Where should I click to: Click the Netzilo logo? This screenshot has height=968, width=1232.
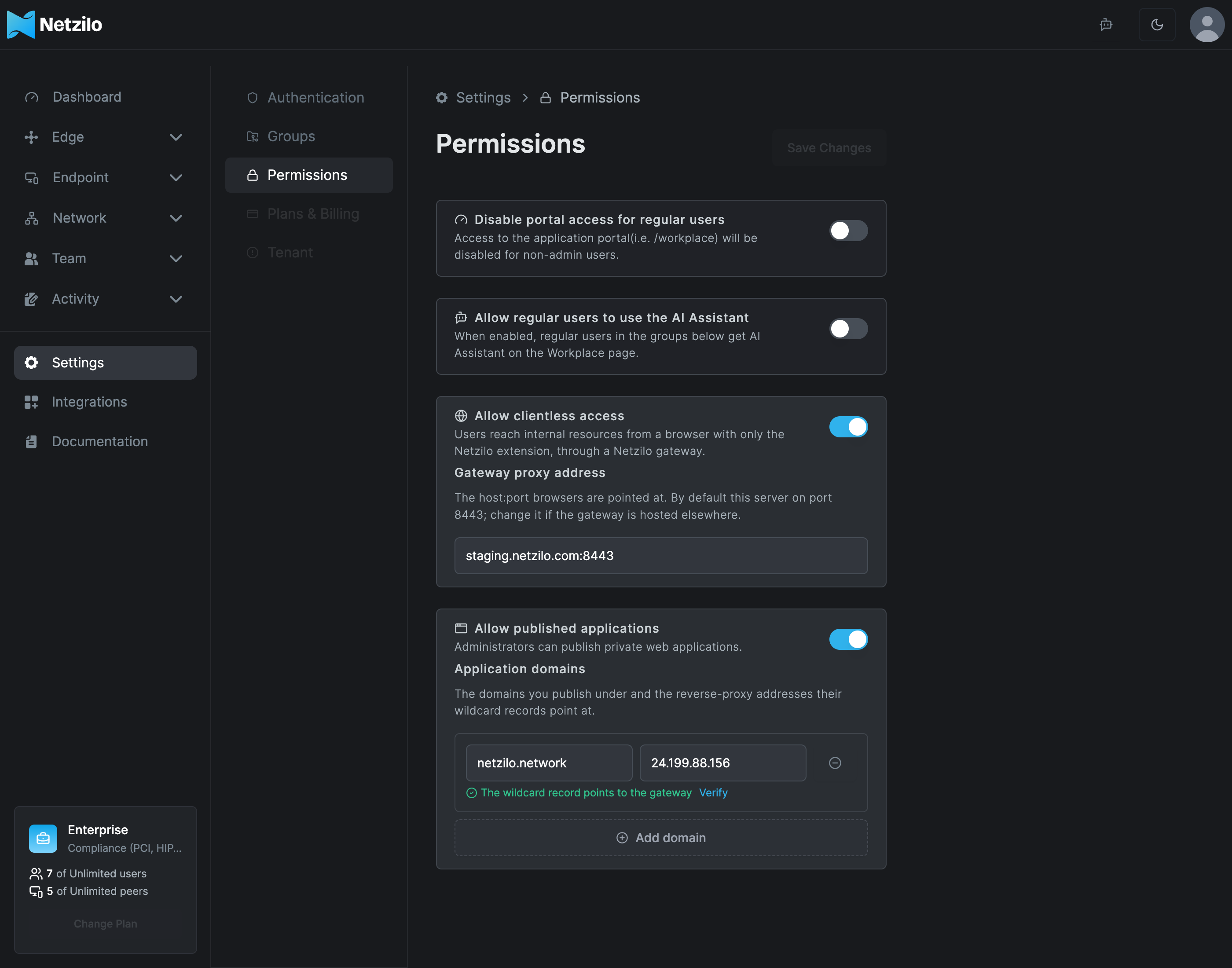[x=55, y=24]
